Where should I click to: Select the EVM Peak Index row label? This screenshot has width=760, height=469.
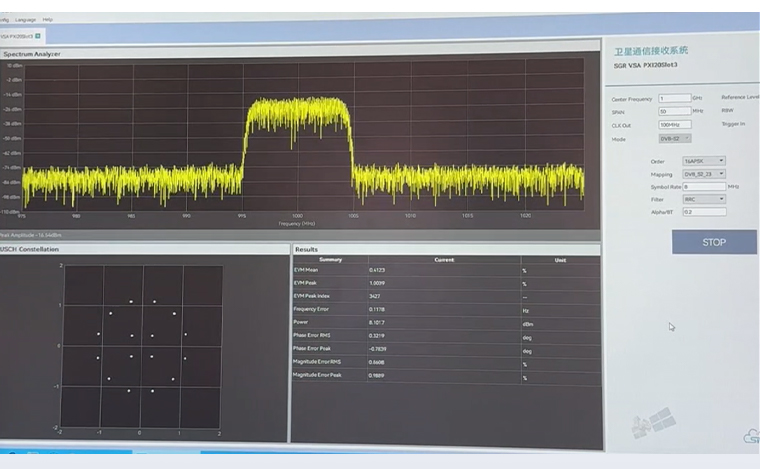pos(312,296)
